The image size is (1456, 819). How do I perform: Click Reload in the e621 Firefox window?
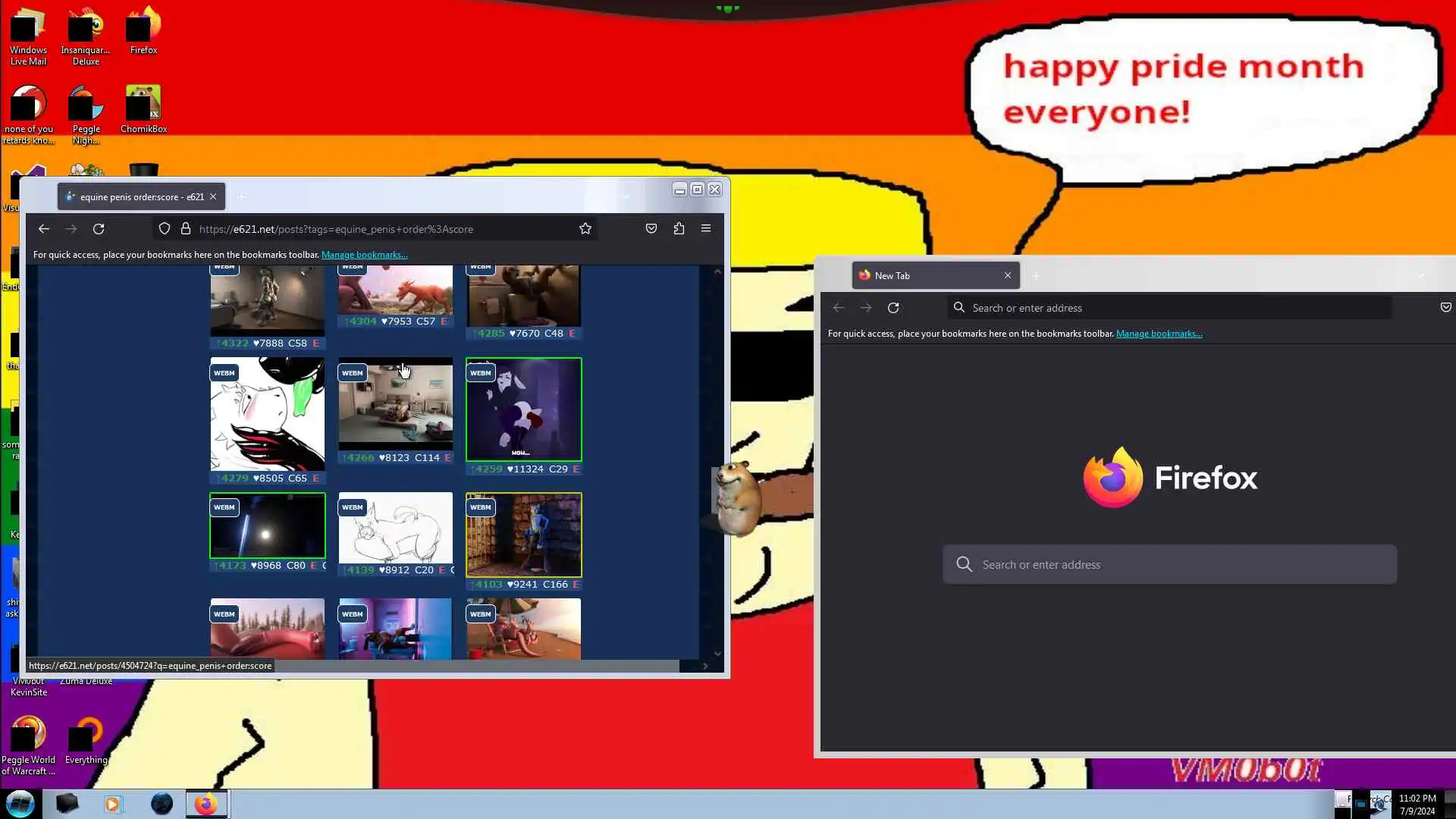99,229
